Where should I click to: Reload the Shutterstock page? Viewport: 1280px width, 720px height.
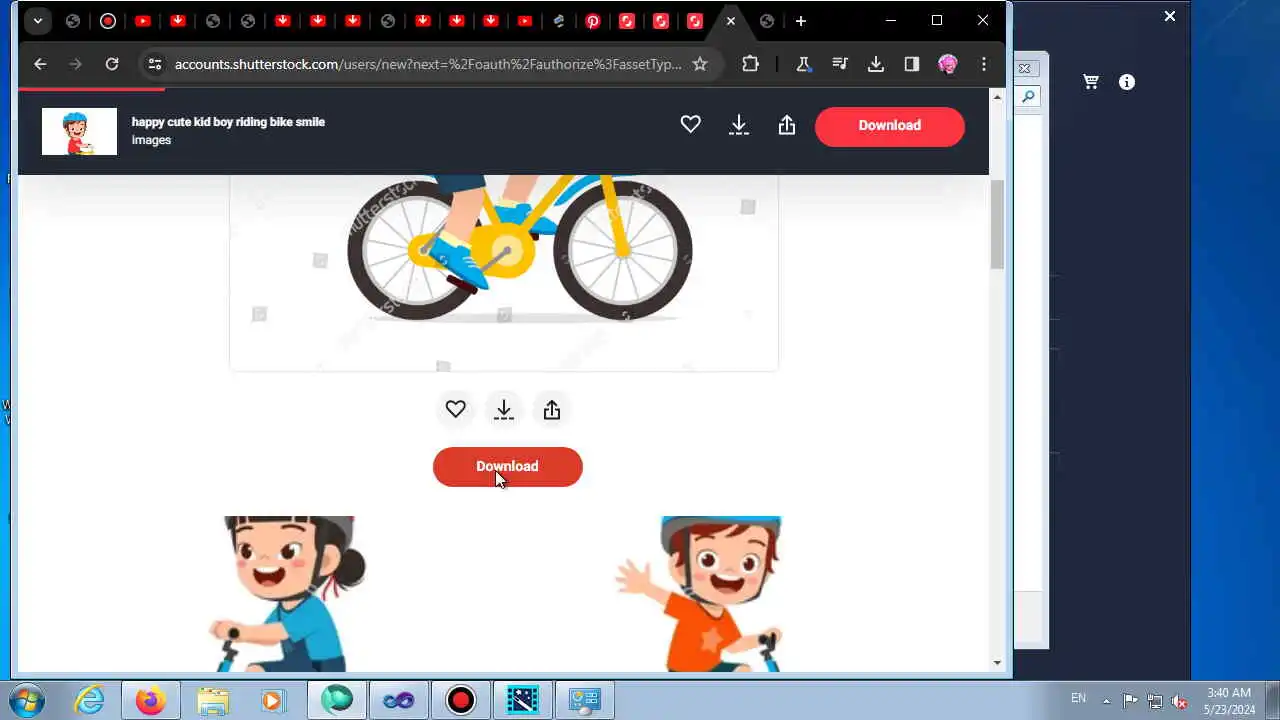112,64
